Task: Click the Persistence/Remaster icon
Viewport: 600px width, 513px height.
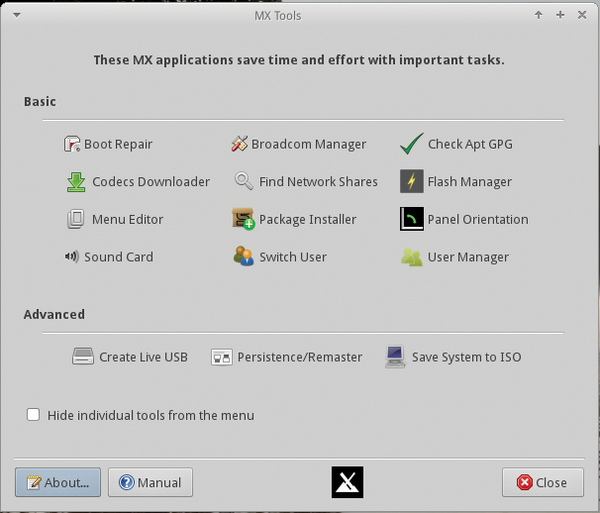Action: pos(222,357)
